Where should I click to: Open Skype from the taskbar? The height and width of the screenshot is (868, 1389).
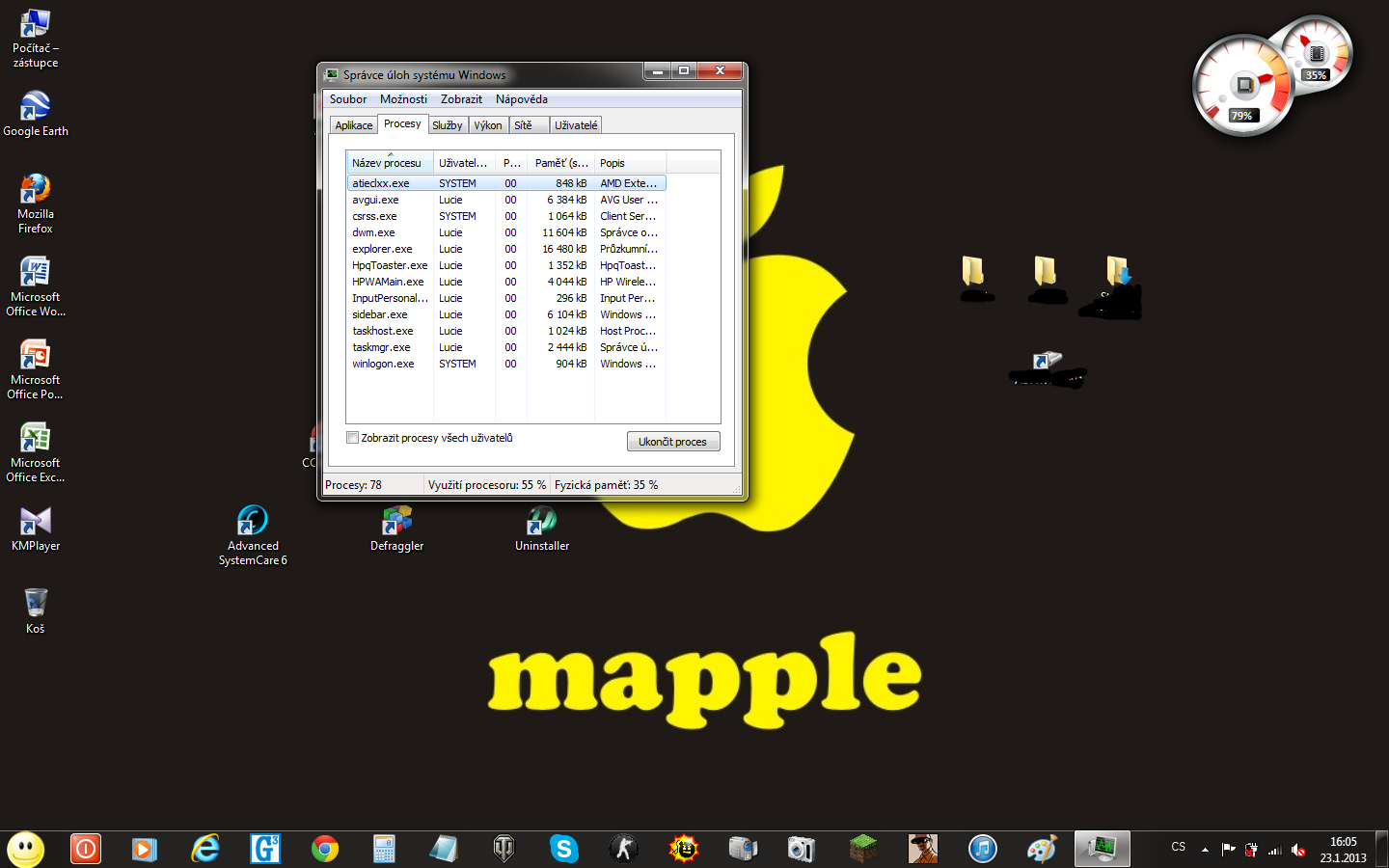point(564,849)
